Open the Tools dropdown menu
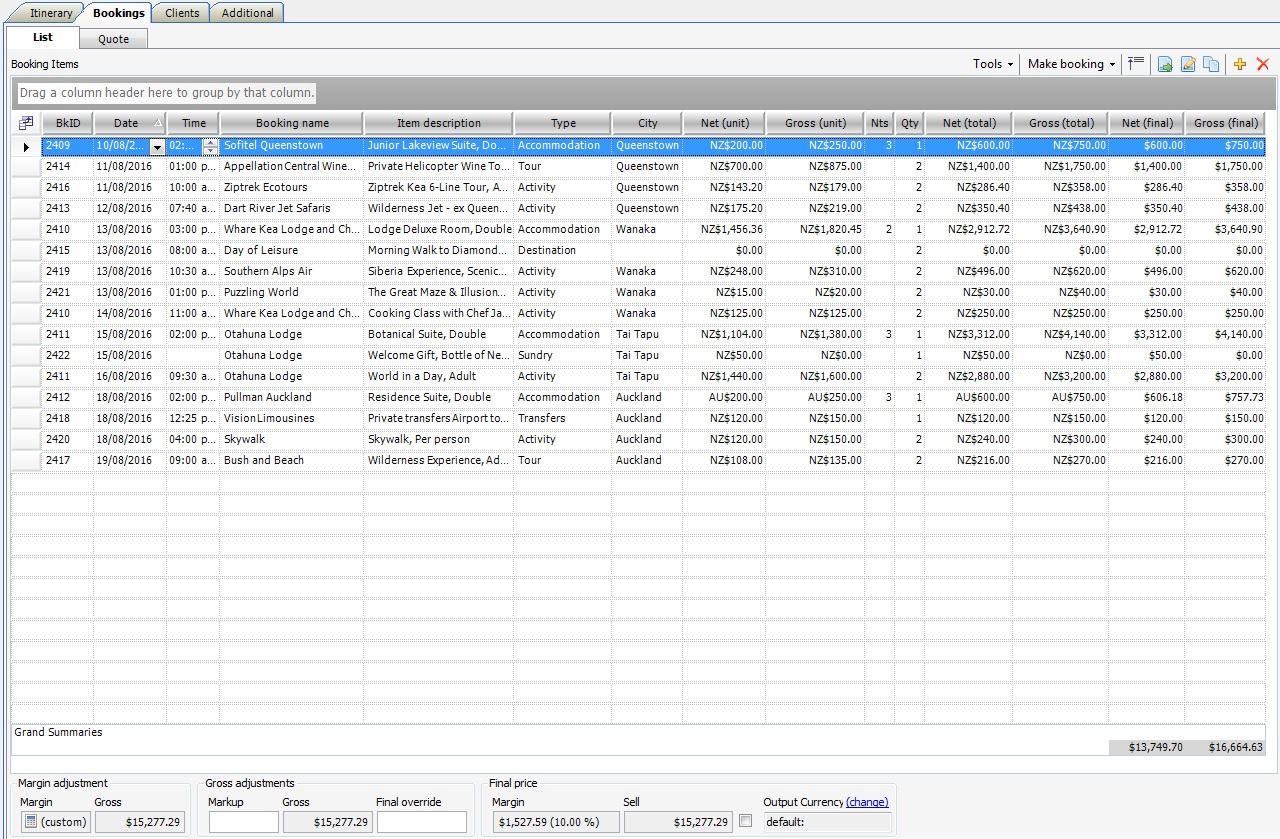The width and height of the screenshot is (1280, 839). (x=992, y=64)
